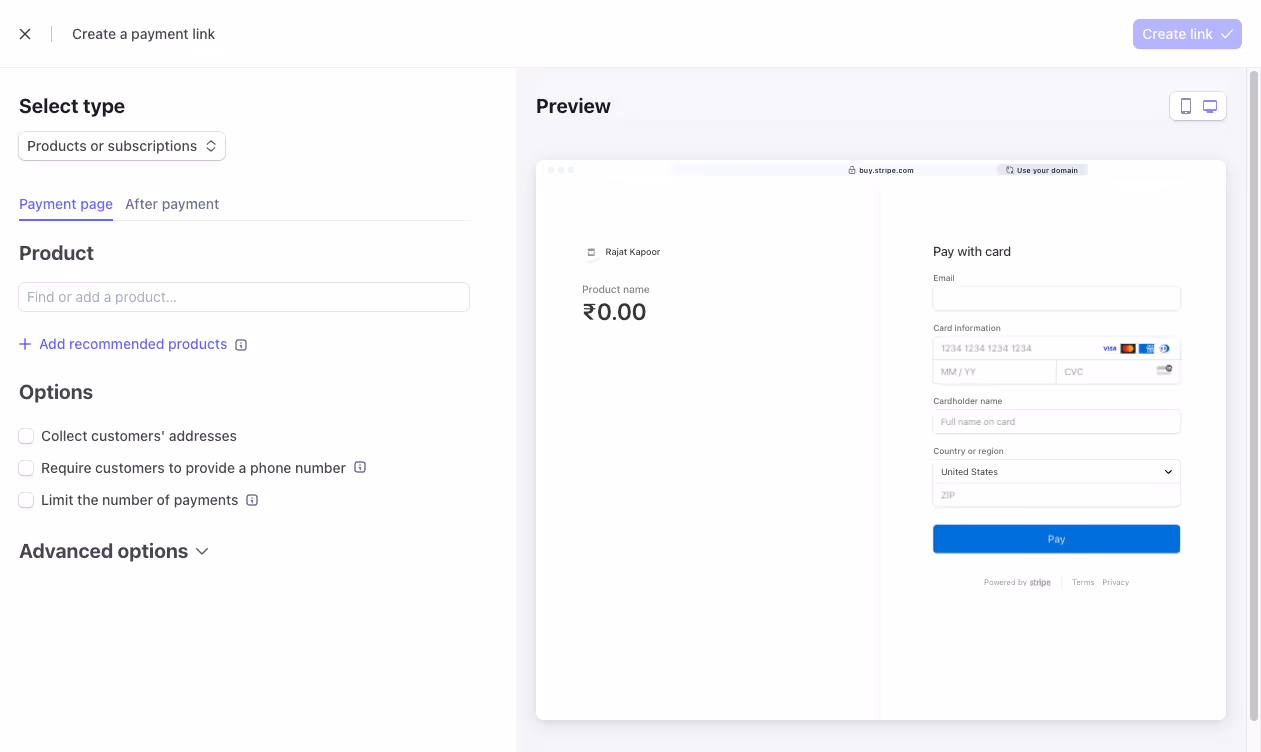Tick Limit the number of payments checkbox
The width and height of the screenshot is (1261, 752).
click(26, 500)
